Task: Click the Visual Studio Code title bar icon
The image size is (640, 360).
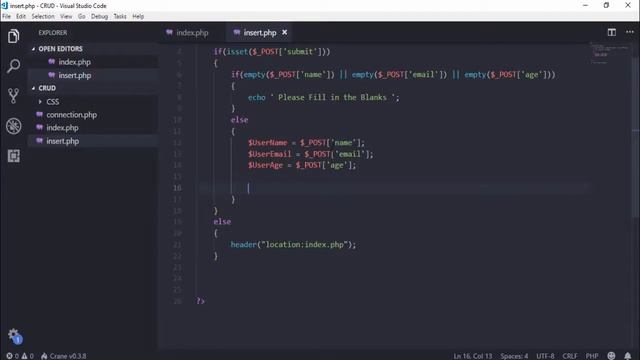Action: tap(4, 5)
